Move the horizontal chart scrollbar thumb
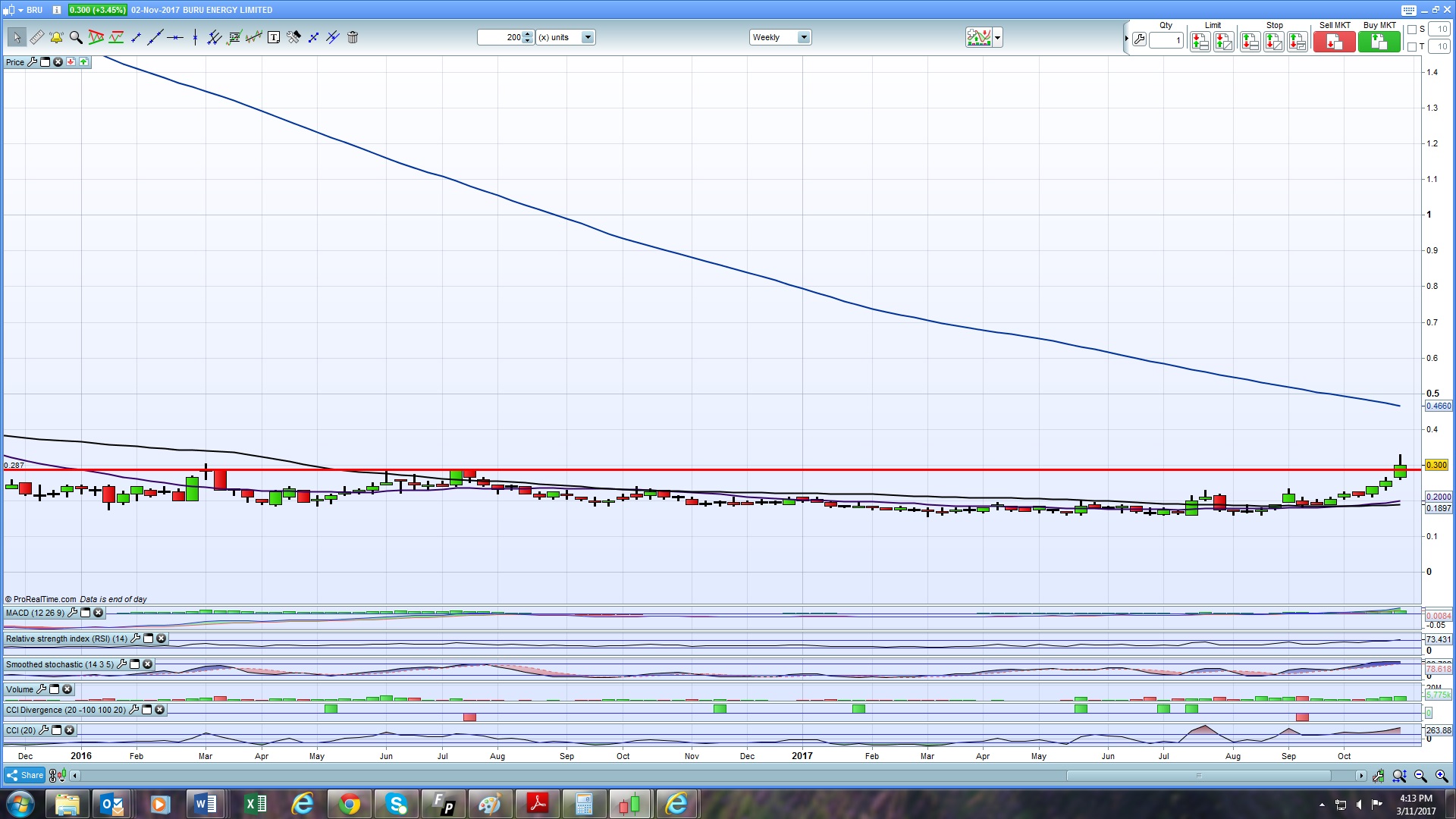Image resolution: width=1456 pixels, height=819 pixels. point(1198,776)
